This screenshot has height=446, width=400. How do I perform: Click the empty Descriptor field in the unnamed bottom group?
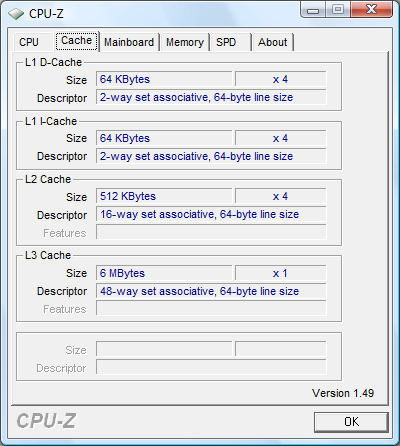coord(211,367)
